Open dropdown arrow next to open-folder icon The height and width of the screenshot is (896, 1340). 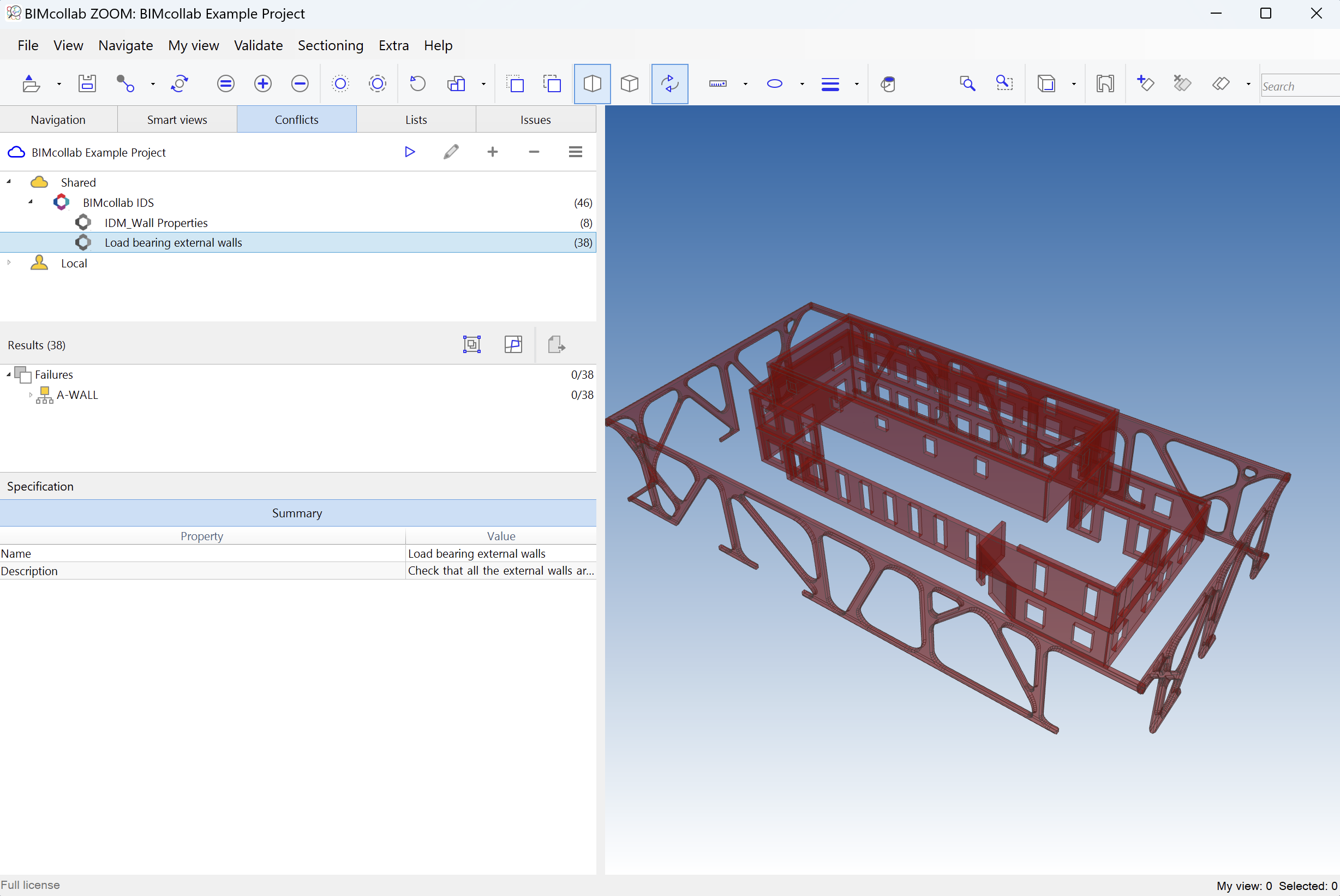(59, 85)
